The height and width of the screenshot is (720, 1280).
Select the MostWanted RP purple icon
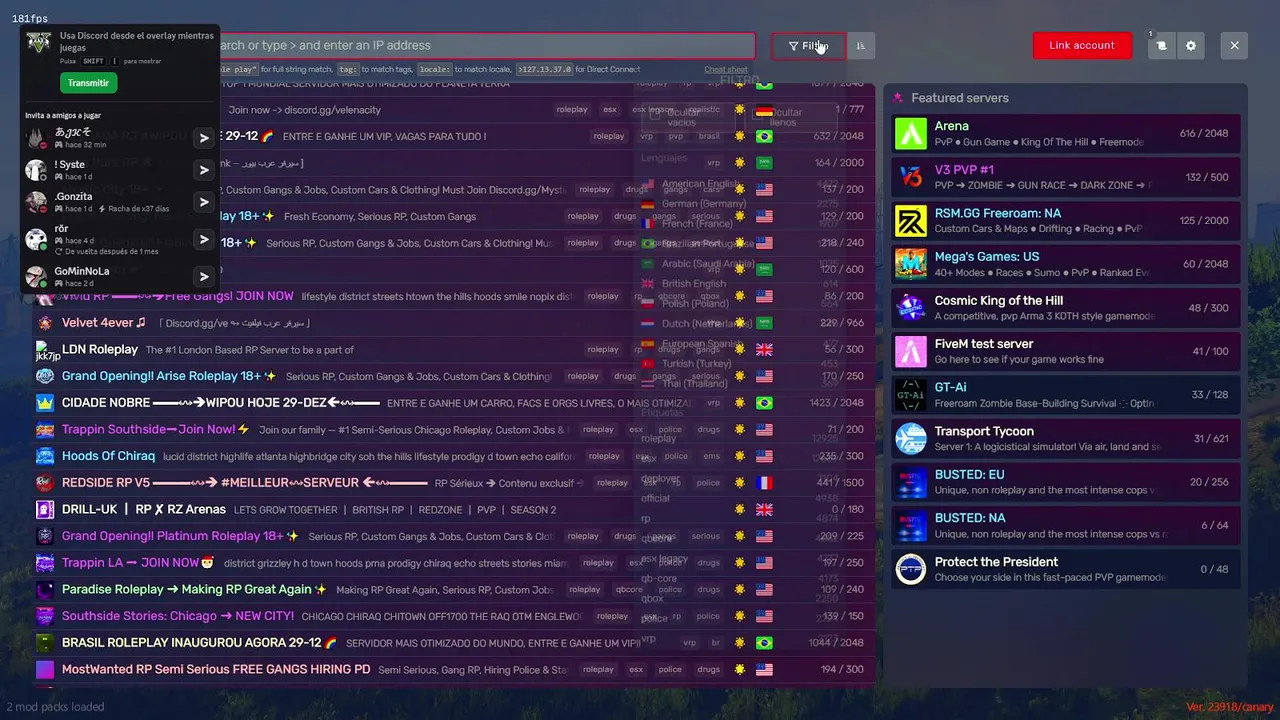[45, 669]
